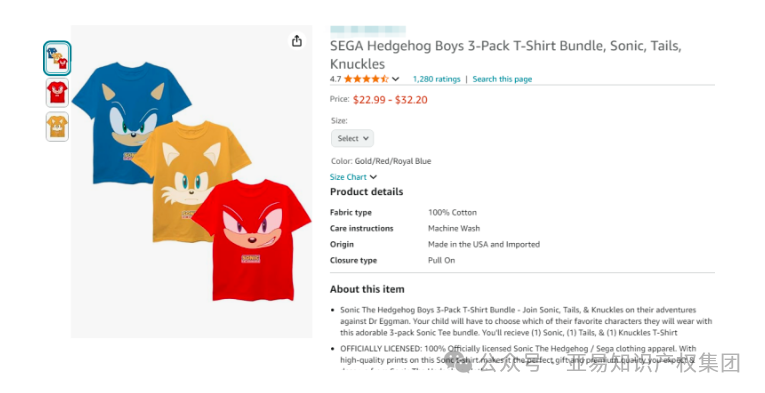Screen dimensions: 765x393
Task: Click the blurred brand store link
Action: pos(368,31)
